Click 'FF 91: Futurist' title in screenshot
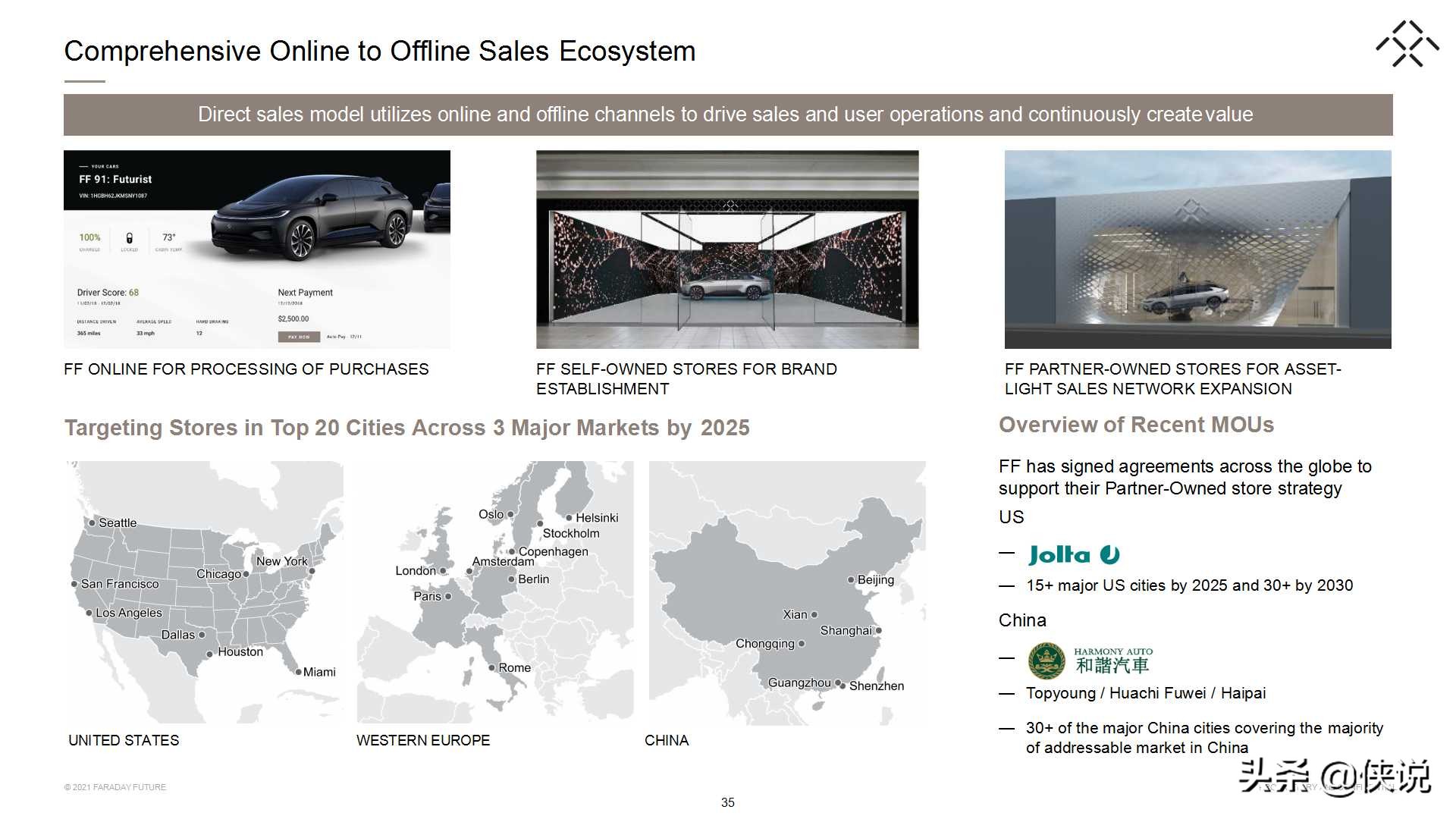 coord(115,180)
